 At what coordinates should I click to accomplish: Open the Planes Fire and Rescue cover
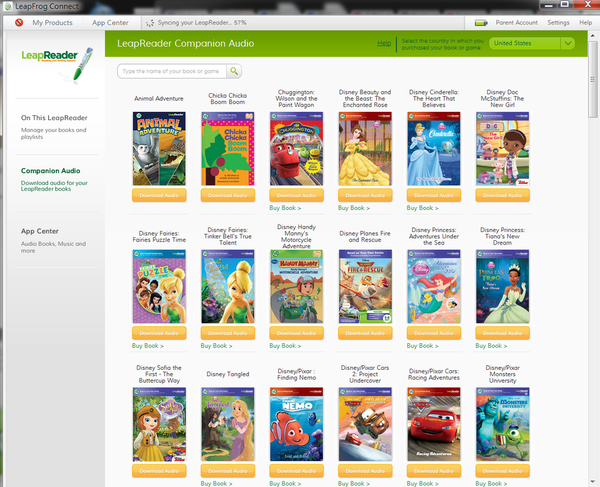tap(365, 287)
